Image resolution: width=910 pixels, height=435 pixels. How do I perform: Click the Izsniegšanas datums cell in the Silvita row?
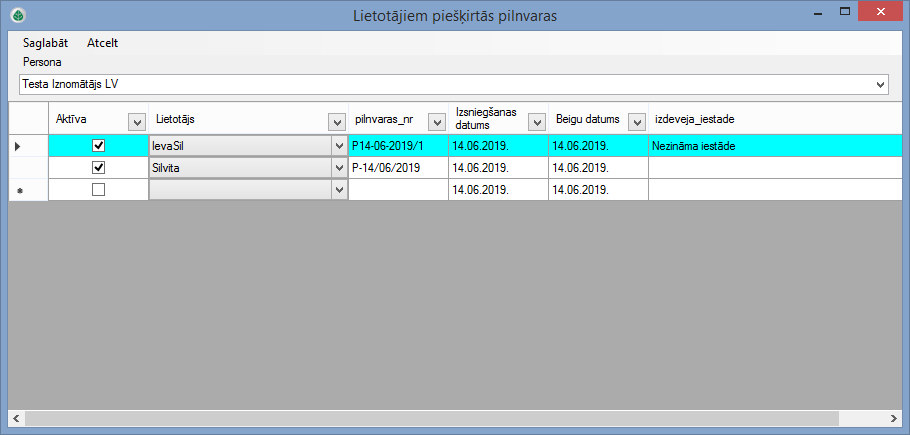tap(499, 168)
